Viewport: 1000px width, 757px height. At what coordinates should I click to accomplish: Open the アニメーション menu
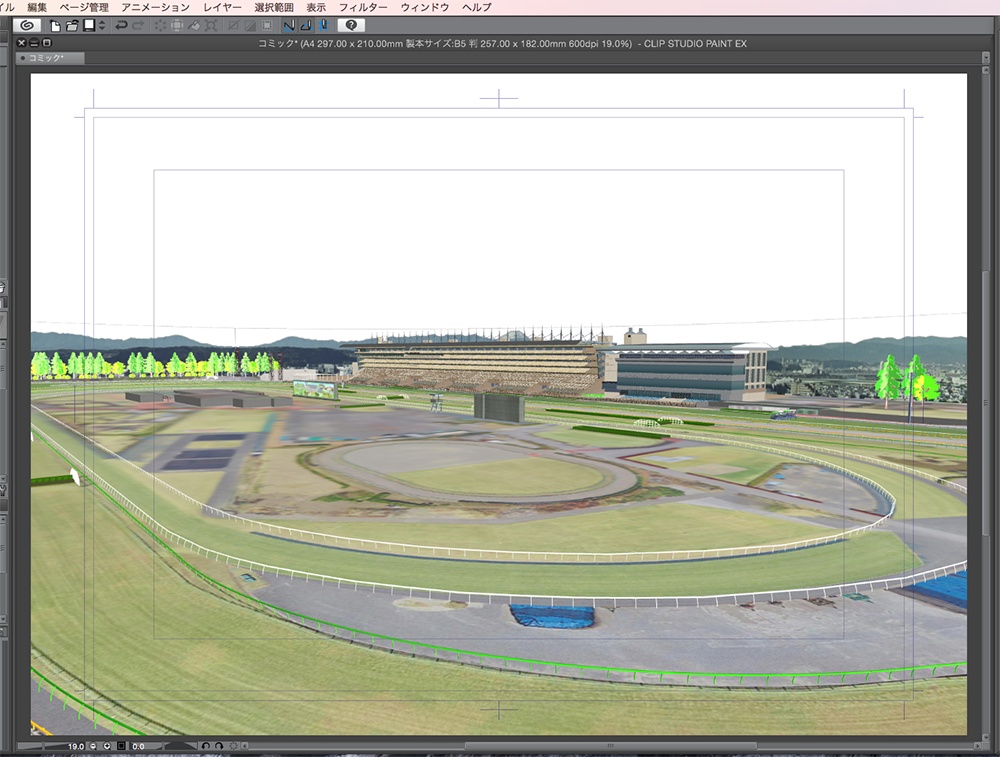pyautogui.click(x=156, y=7)
